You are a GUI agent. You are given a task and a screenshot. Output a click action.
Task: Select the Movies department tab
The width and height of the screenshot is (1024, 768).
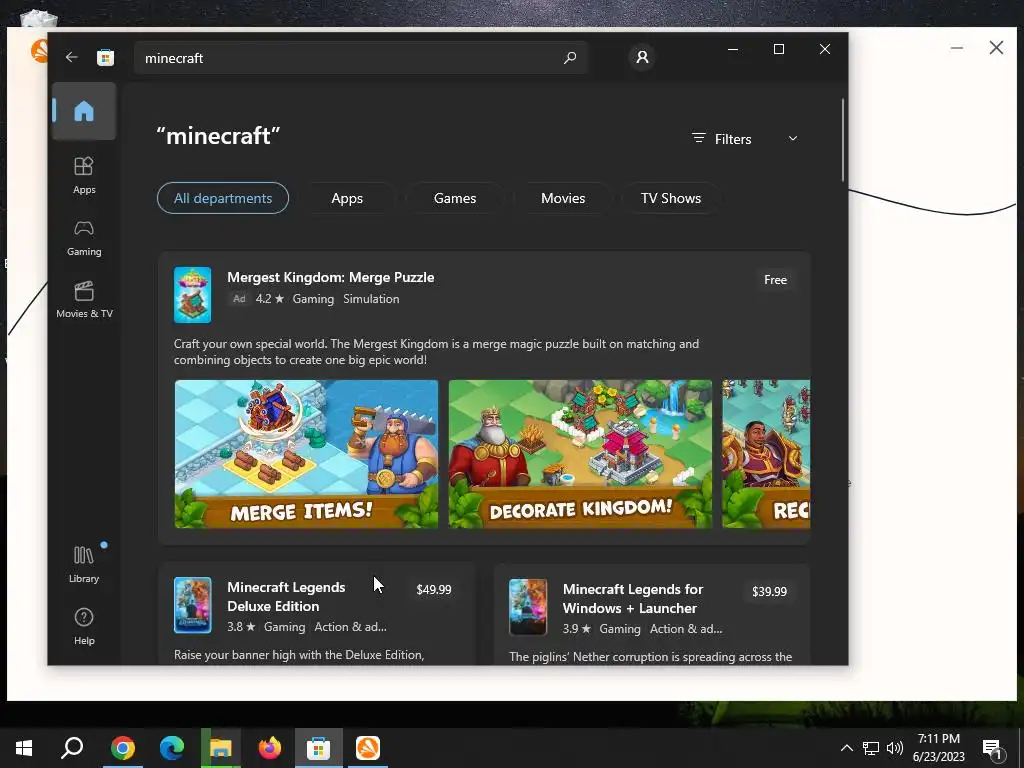(x=563, y=198)
